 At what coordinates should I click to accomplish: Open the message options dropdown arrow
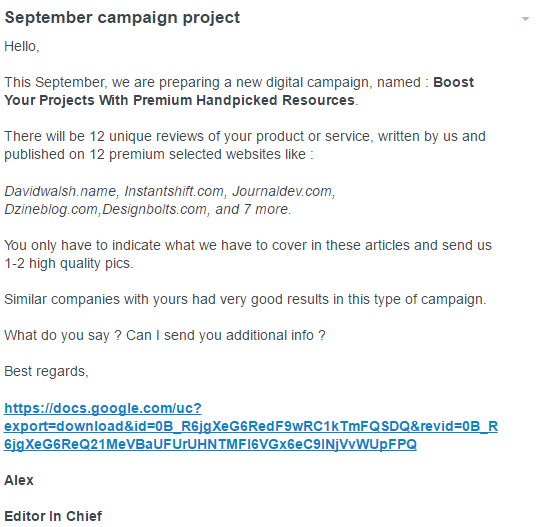point(525,19)
